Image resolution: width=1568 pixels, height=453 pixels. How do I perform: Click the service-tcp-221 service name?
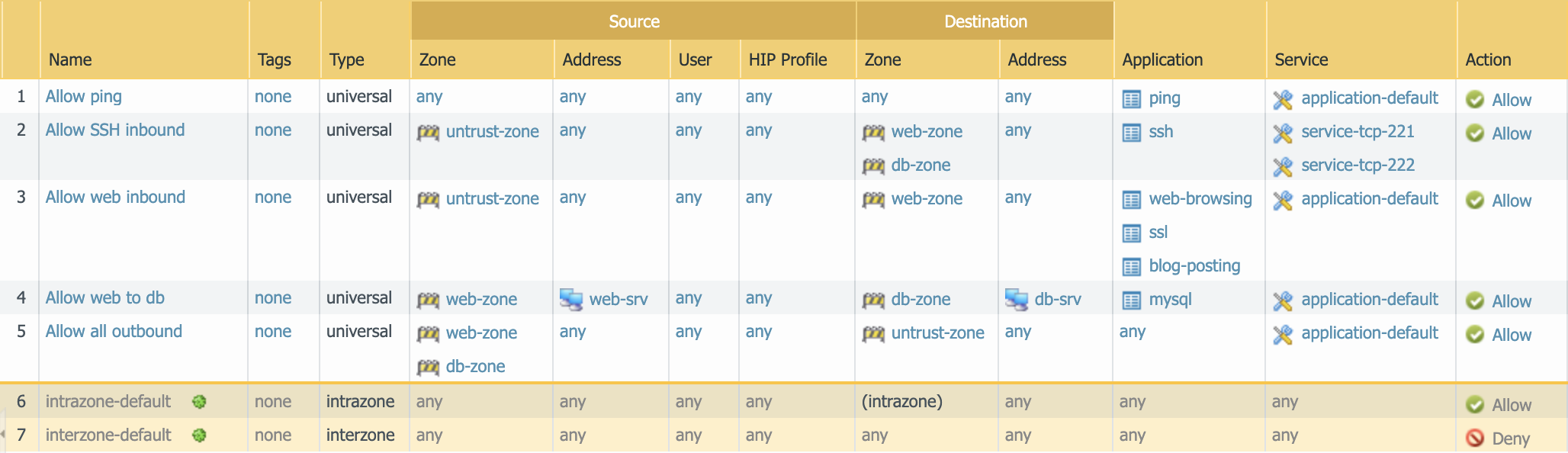[x=1358, y=132]
